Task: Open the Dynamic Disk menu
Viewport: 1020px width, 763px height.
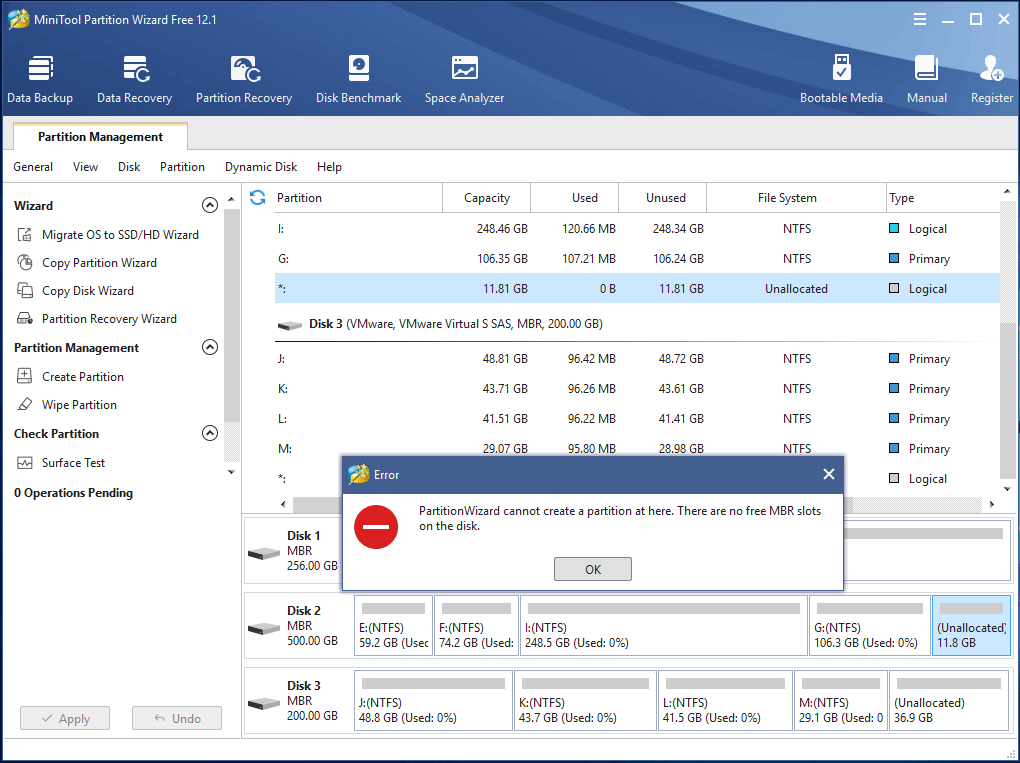Action: point(261,167)
